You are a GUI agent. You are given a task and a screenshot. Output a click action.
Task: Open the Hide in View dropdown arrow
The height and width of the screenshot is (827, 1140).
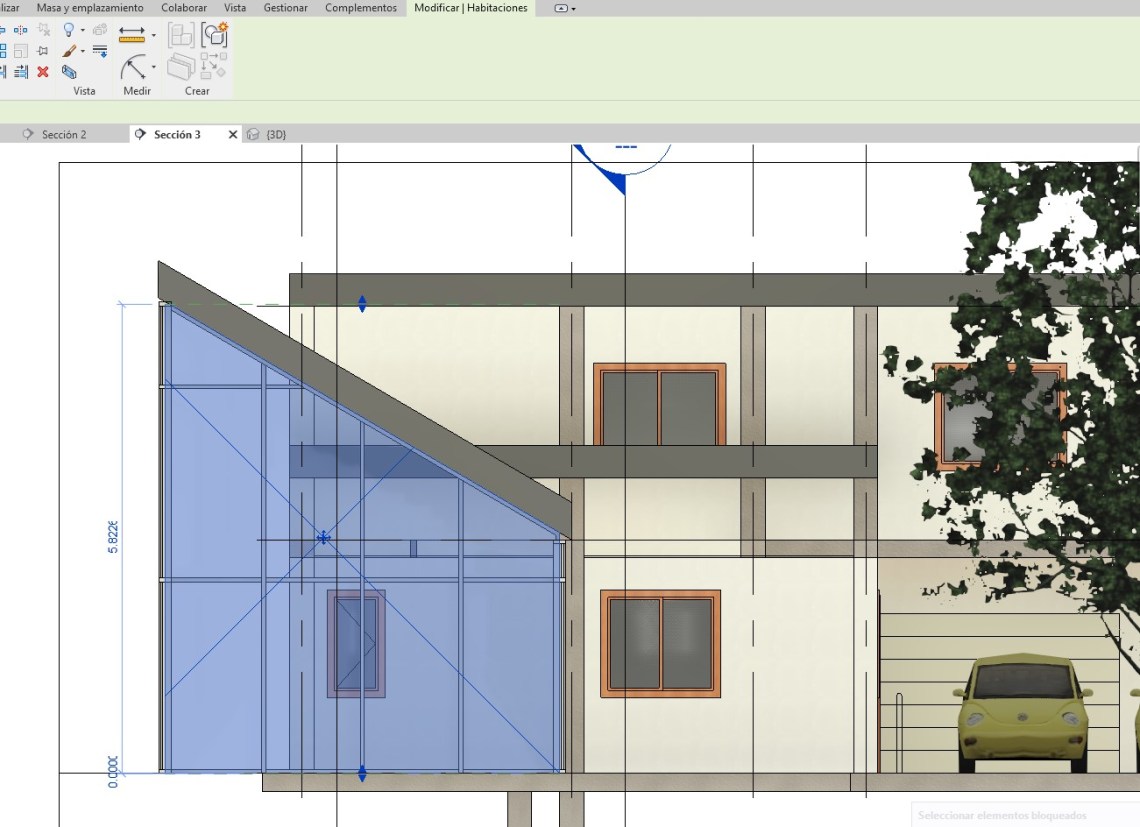pos(83,31)
